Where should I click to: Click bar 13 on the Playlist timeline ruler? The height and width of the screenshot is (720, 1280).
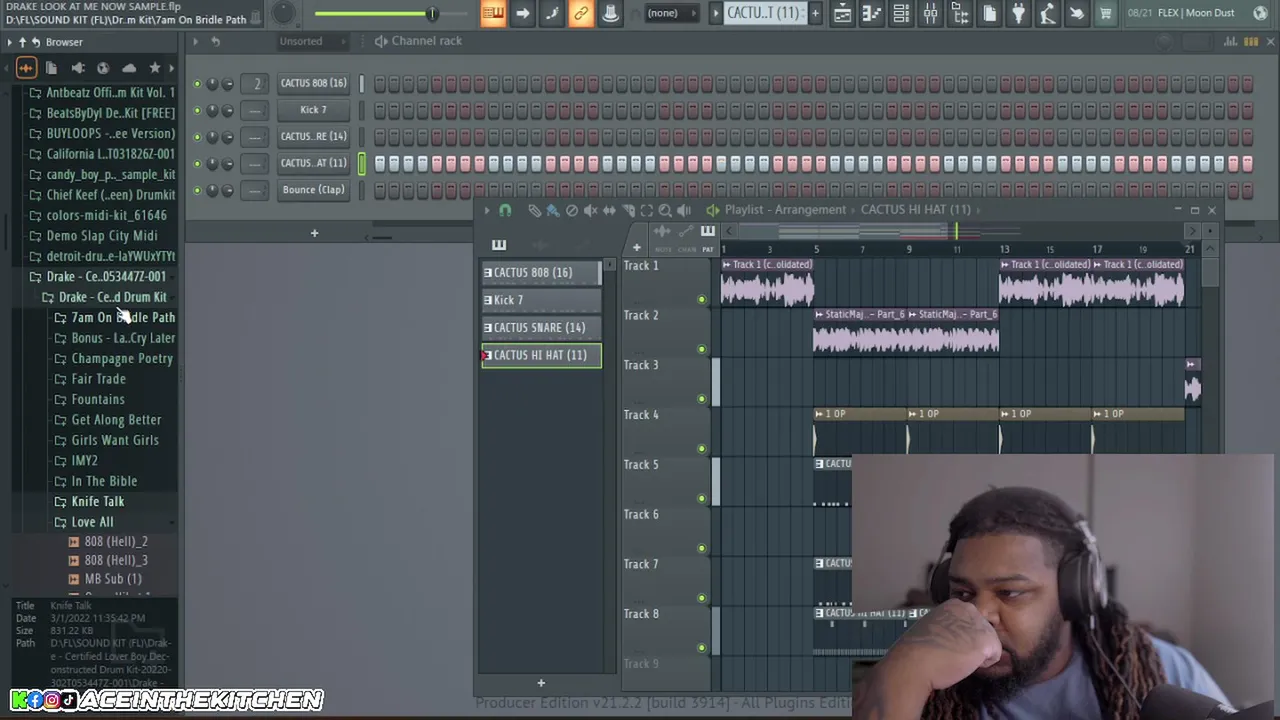pos(1004,249)
